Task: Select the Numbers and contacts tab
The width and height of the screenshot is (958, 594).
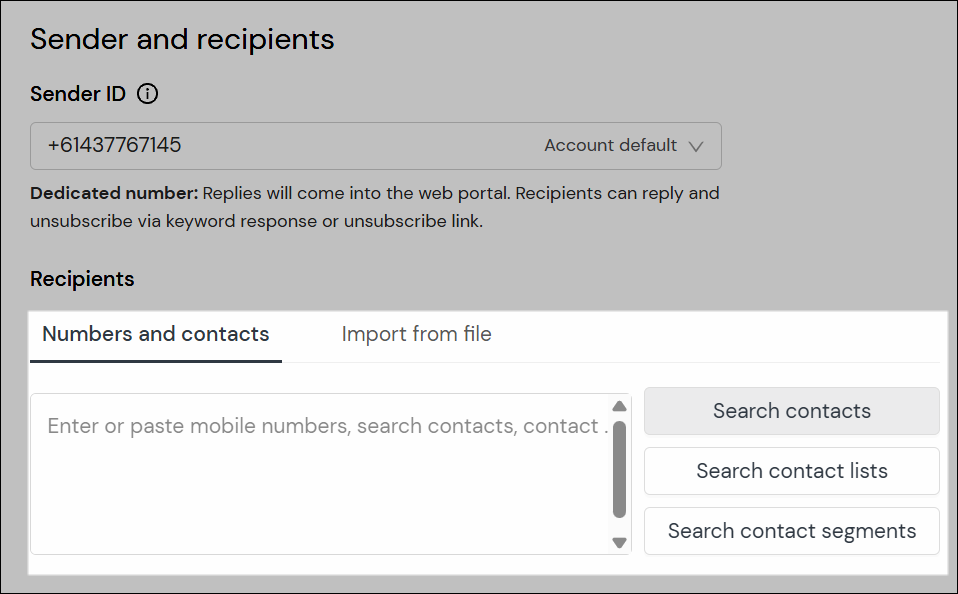Action: (155, 334)
